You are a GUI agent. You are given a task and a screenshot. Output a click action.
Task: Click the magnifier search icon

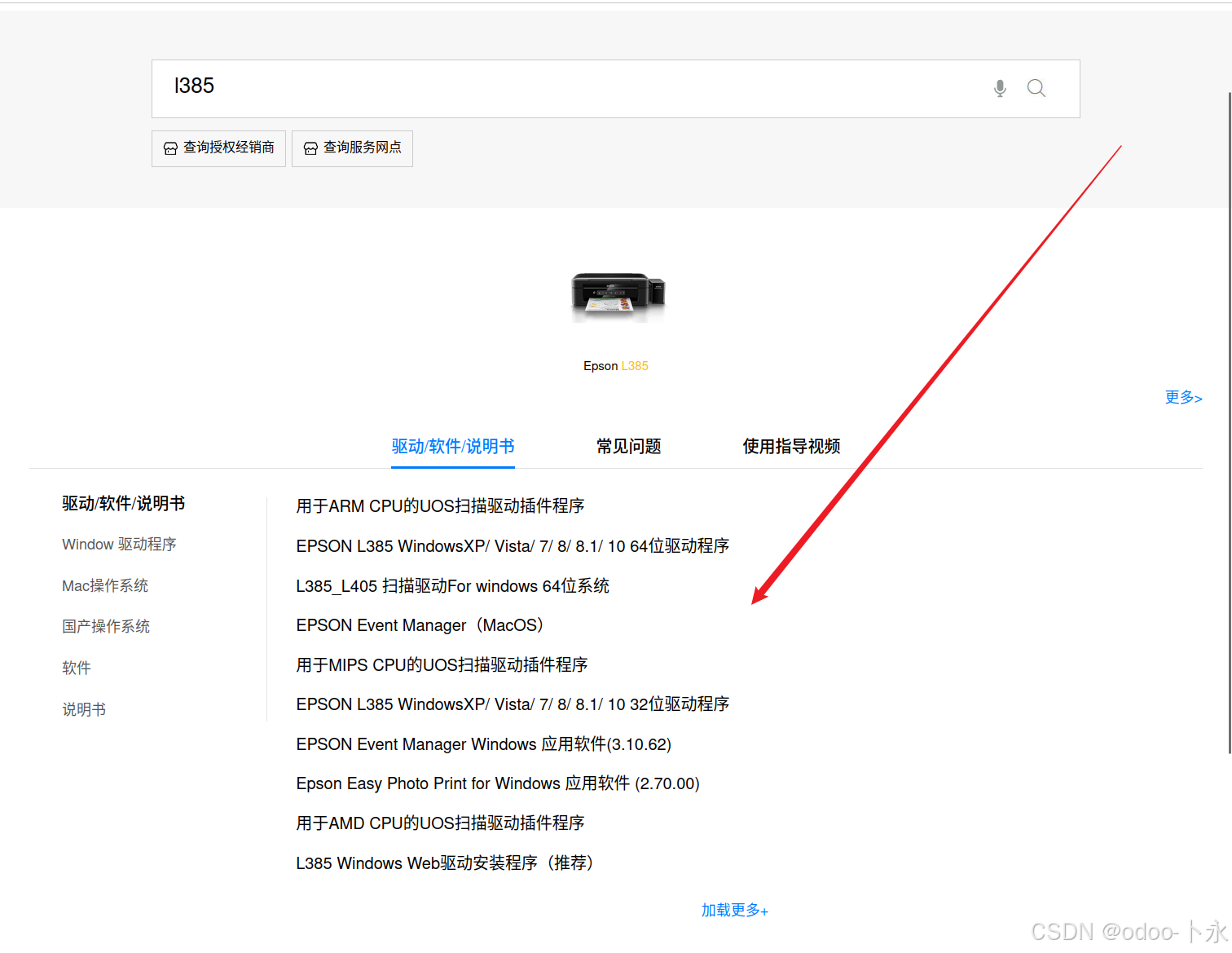(1036, 88)
